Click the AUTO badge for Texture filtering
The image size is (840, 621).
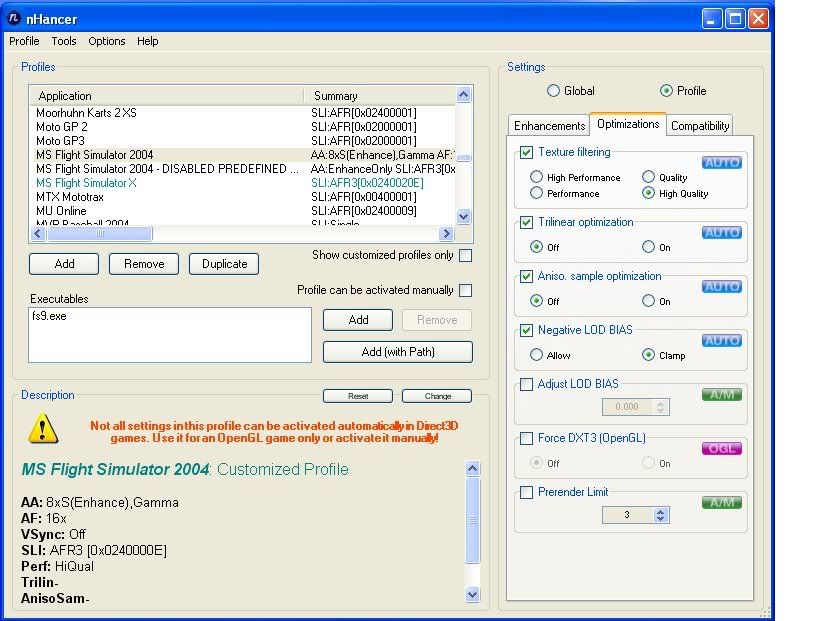pyautogui.click(x=722, y=162)
